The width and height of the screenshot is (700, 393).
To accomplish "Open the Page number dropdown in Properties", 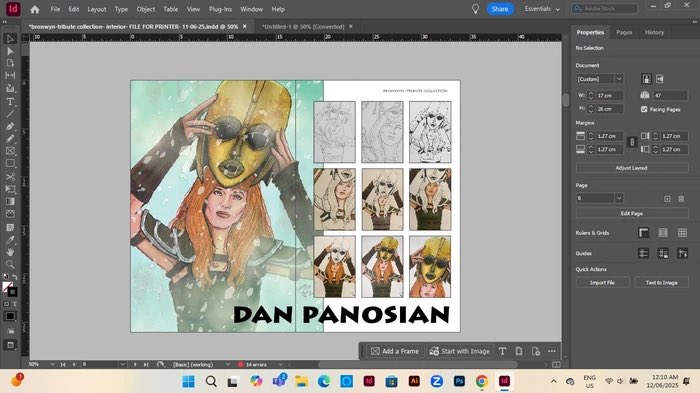I will [619, 198].
